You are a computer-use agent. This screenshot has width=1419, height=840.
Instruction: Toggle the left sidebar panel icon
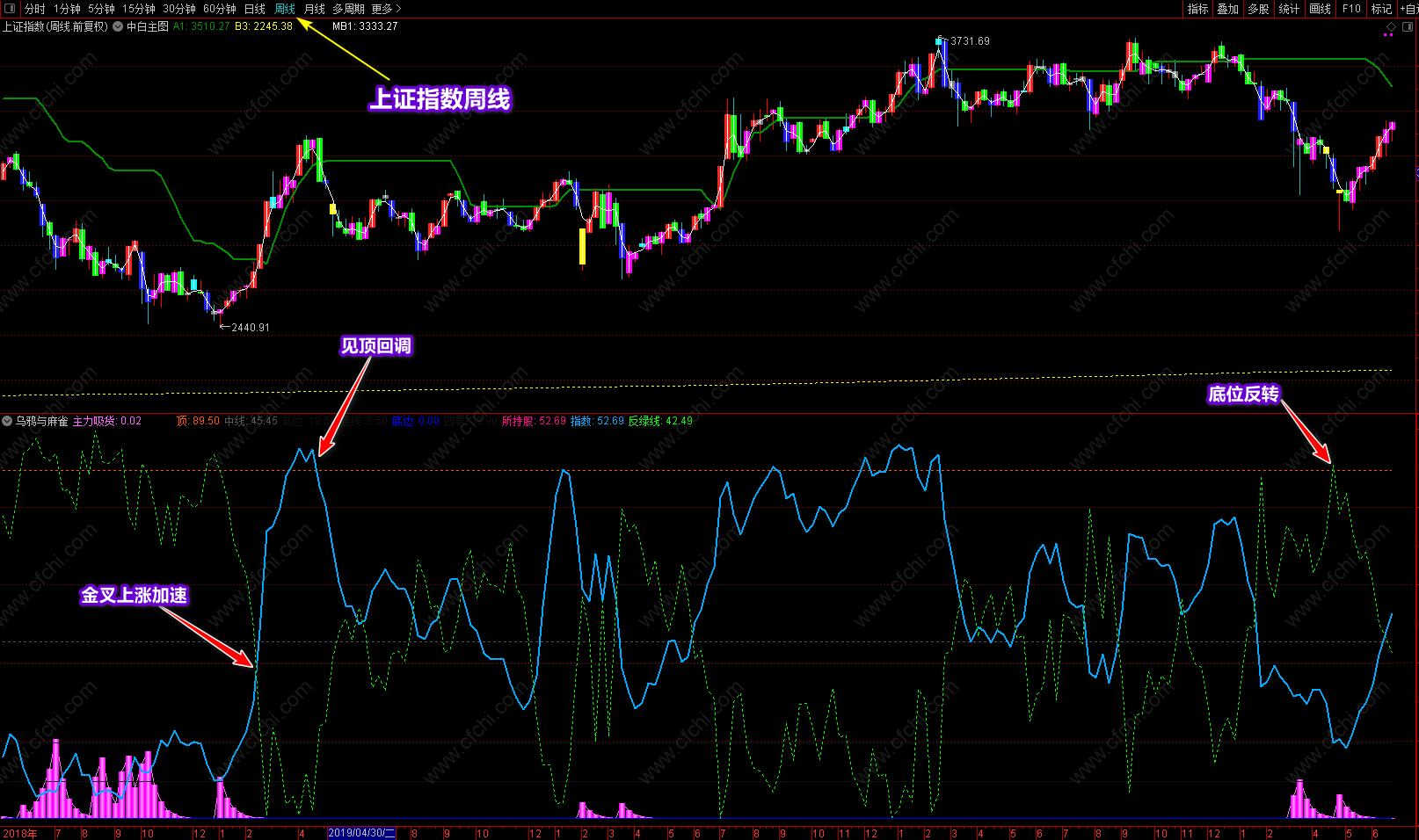[10, 9]
